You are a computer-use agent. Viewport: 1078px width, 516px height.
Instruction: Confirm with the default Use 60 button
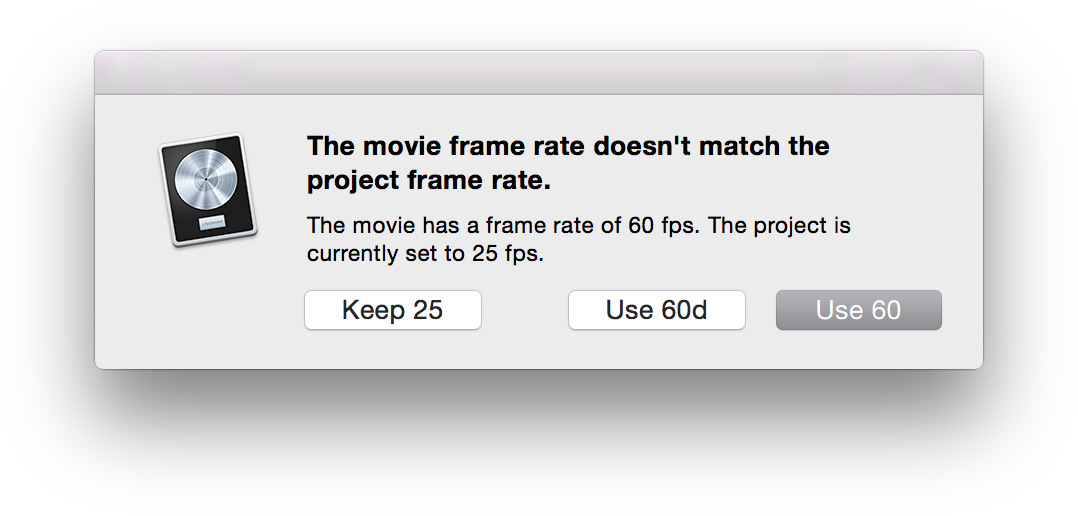pyautogui.click(x=859, y=310)
